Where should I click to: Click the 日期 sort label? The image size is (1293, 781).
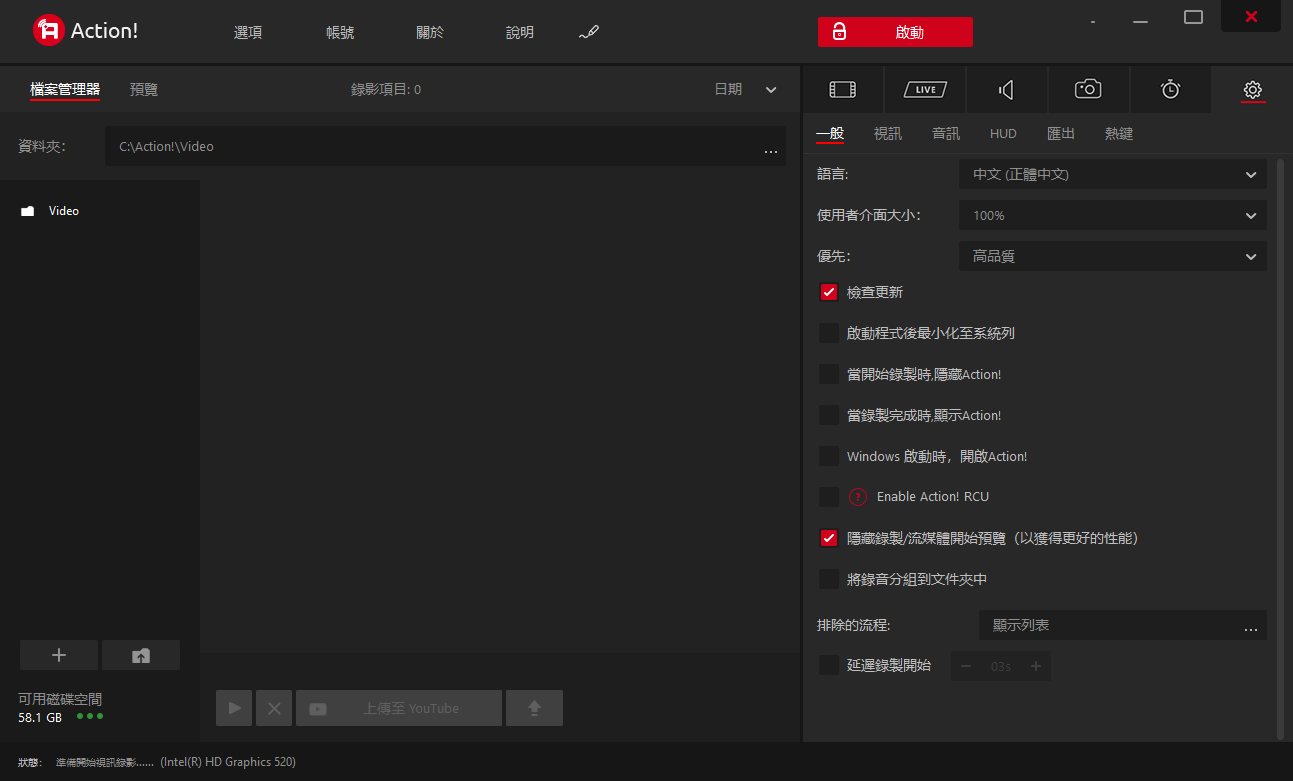(728, 89)
